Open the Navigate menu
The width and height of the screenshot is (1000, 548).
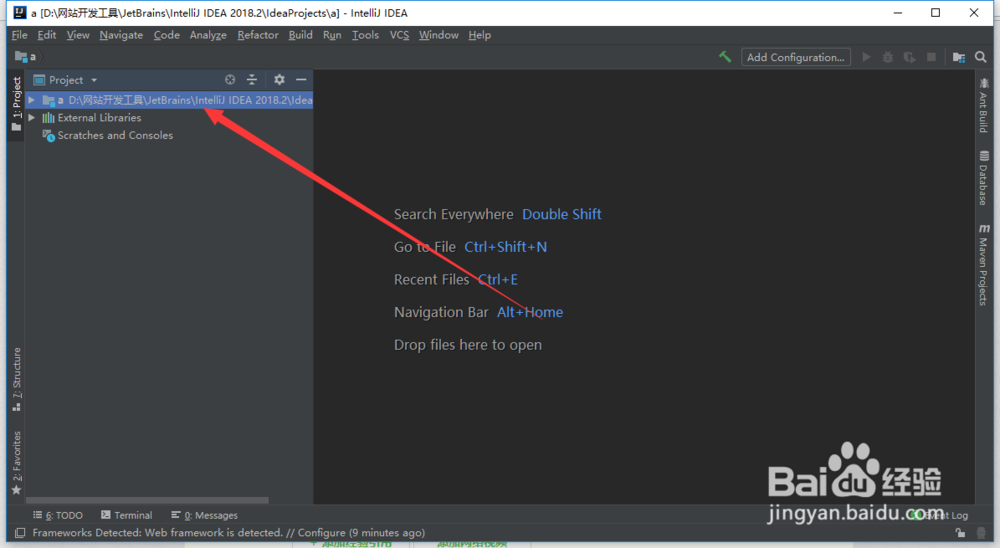pos(121,35)
